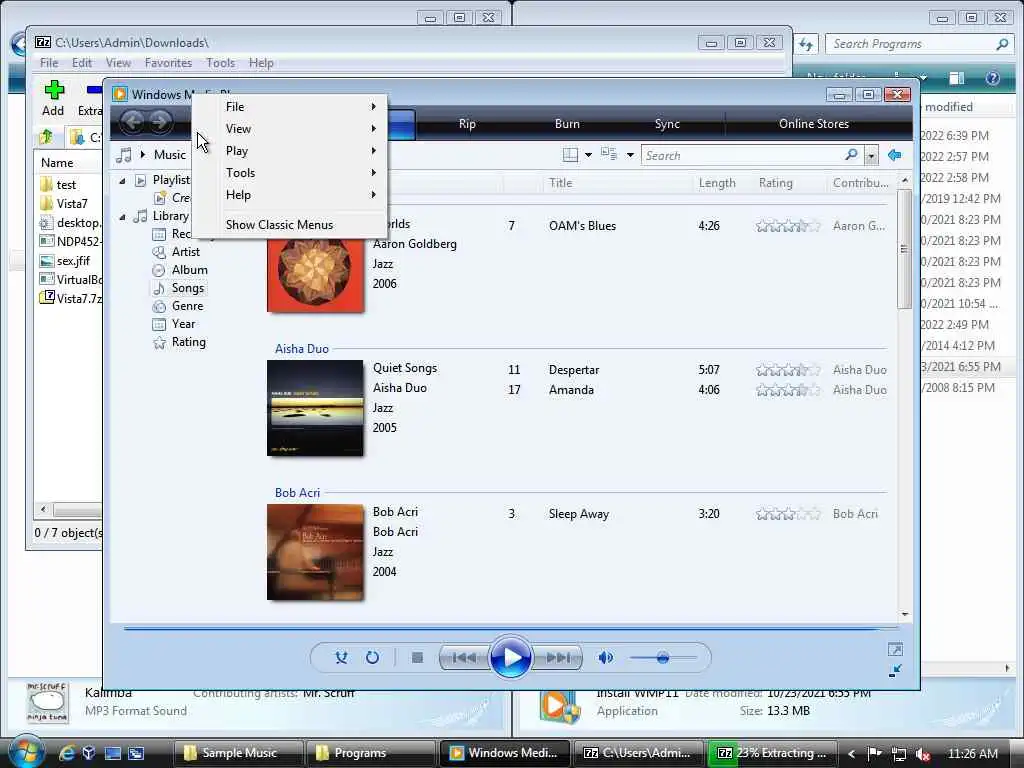Click the Media Player forward arrow
Viewport: 1024px width, 768px height.
coord(160,121)
